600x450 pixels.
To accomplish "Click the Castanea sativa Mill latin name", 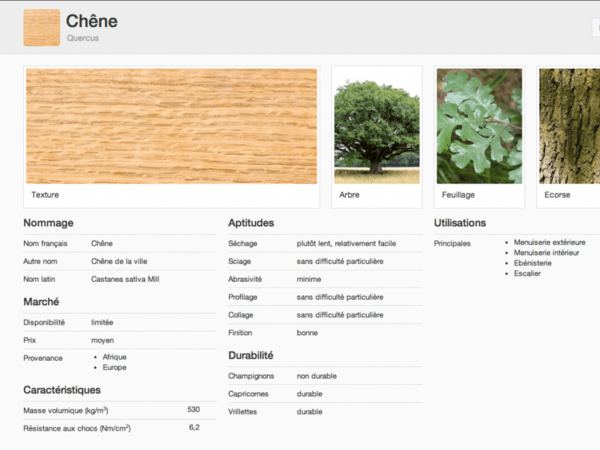I will coord(125,279).
